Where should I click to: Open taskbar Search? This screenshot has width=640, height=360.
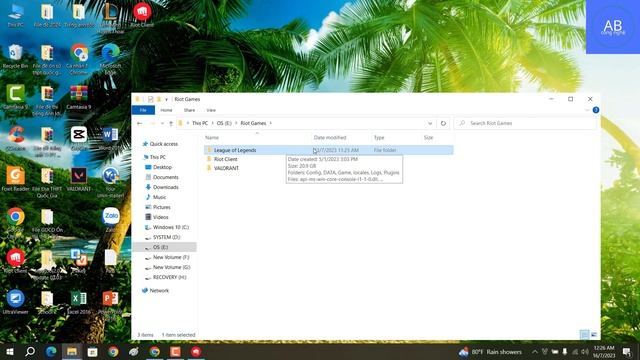(x=30, y=352)
